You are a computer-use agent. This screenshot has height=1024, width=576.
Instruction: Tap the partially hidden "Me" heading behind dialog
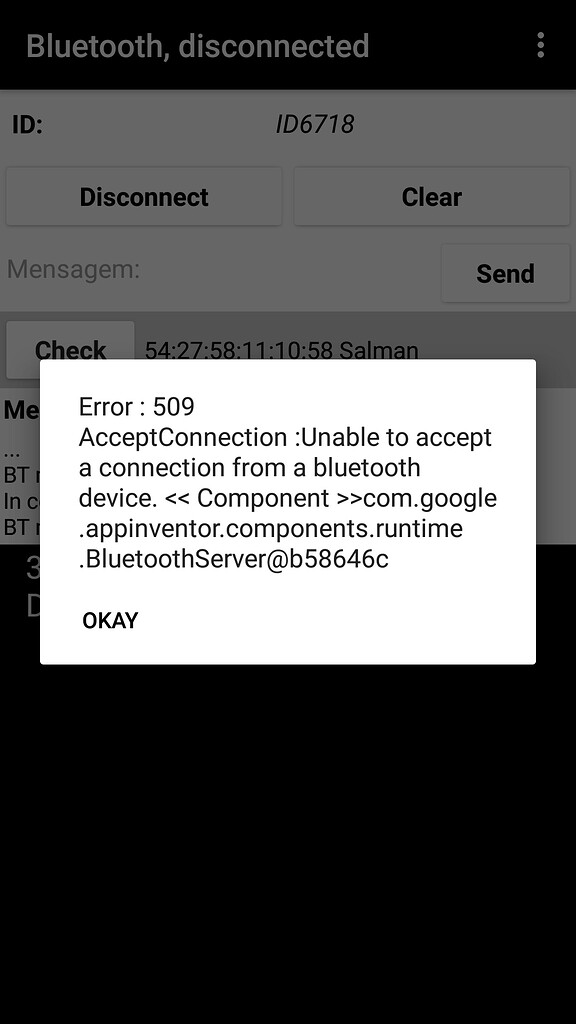pyautogui.click(x=21, y=409)
